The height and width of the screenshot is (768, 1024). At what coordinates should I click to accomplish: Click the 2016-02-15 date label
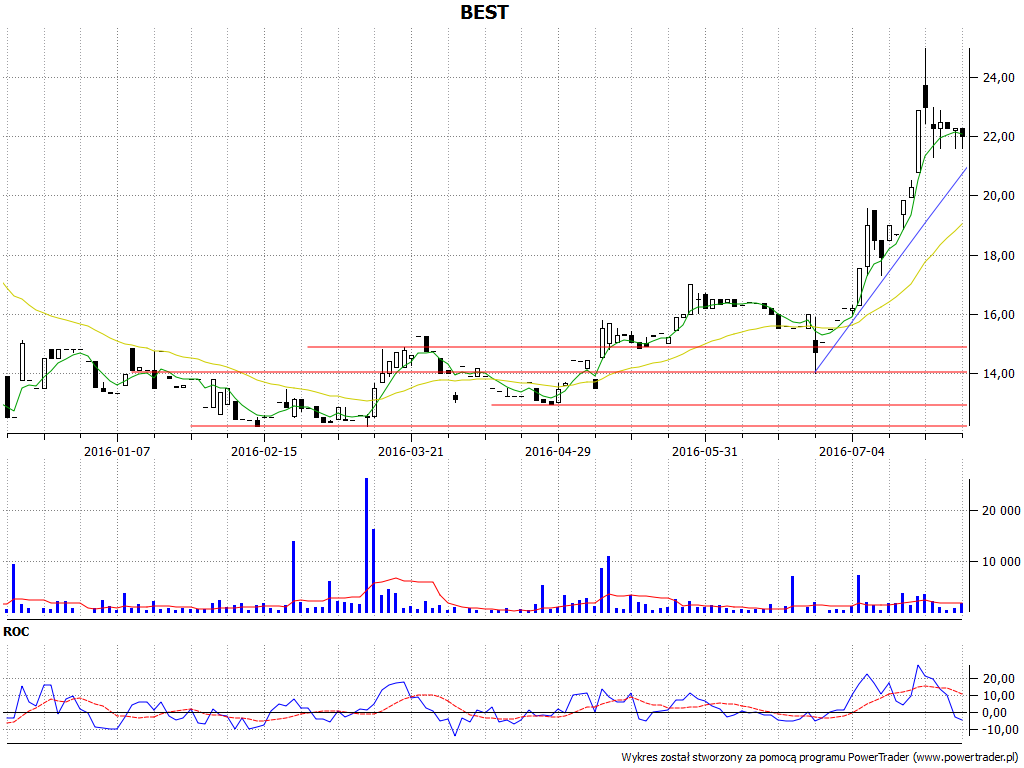tap(264, 451)
